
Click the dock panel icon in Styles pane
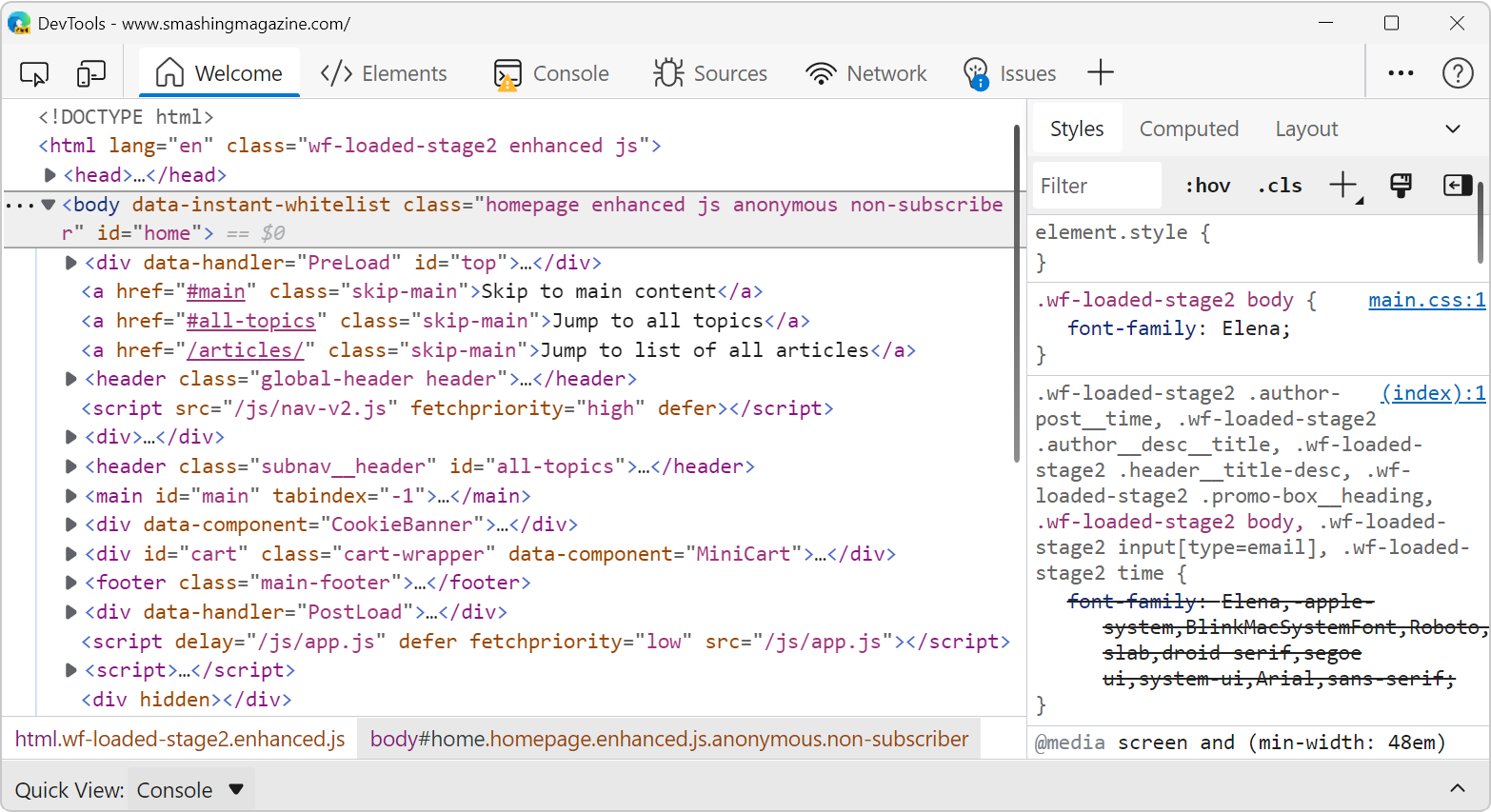[x=1457, y=185]
